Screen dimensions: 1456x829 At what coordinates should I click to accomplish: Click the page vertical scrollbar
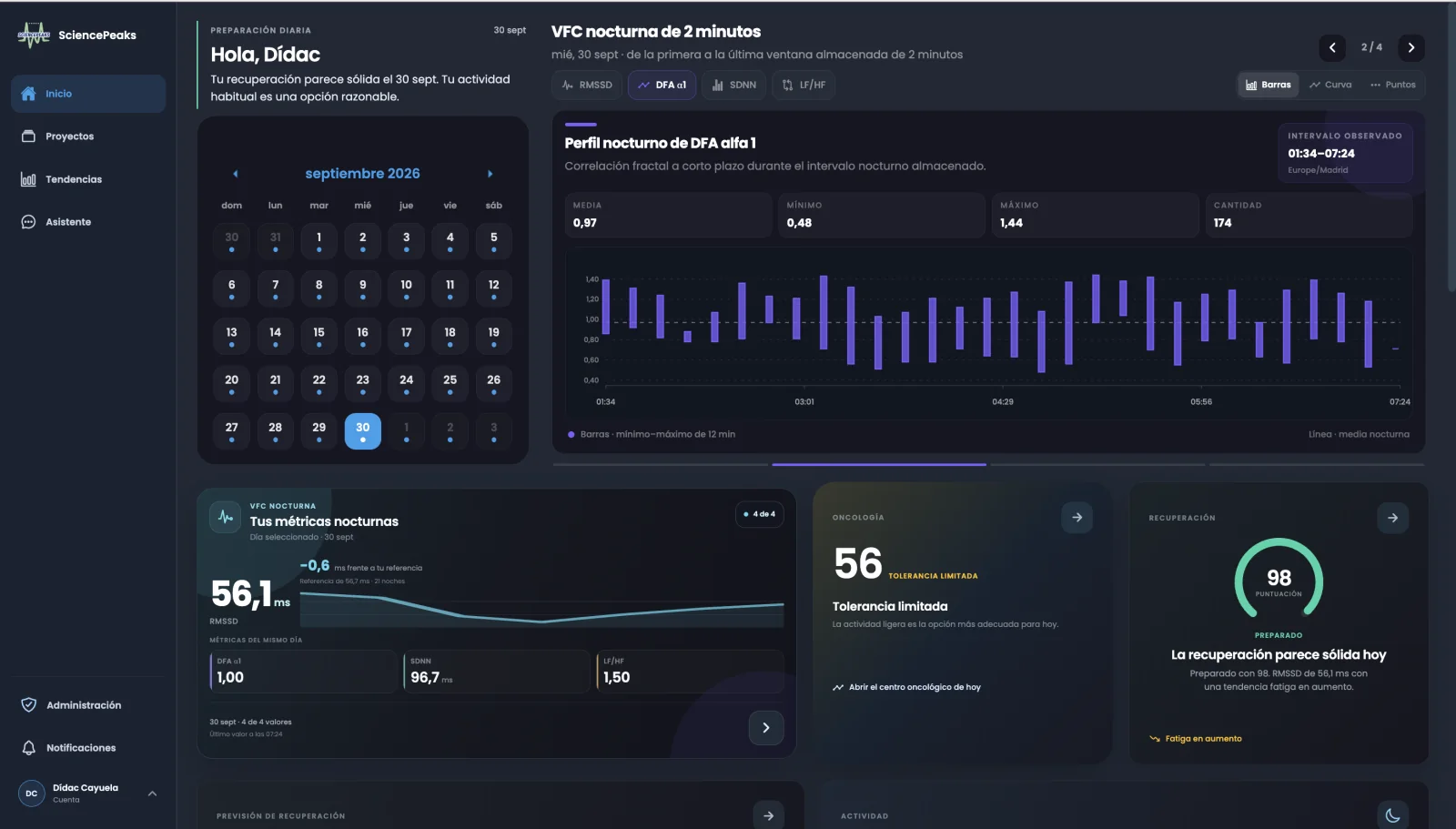click(x=1451, y=146)
